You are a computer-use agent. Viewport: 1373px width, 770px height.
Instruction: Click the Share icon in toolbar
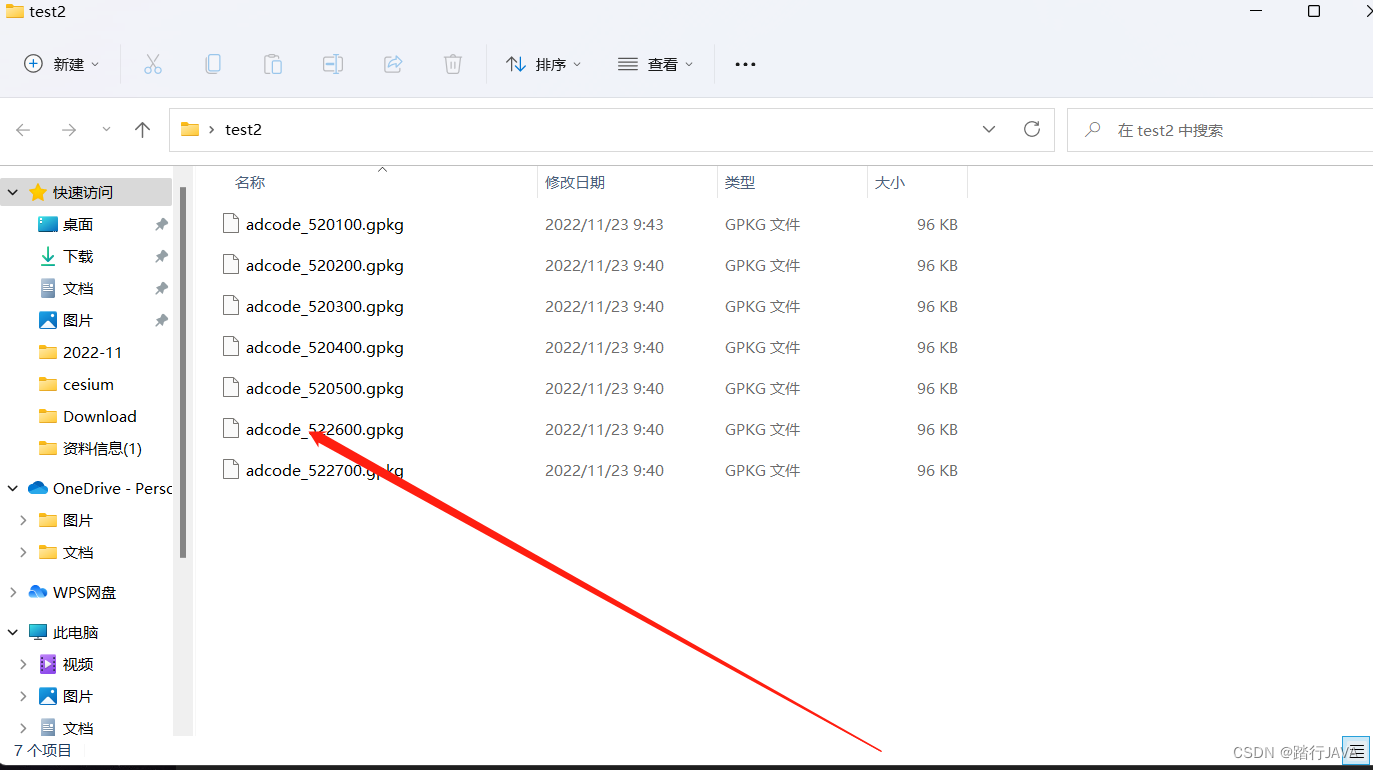tap(393, 64)
